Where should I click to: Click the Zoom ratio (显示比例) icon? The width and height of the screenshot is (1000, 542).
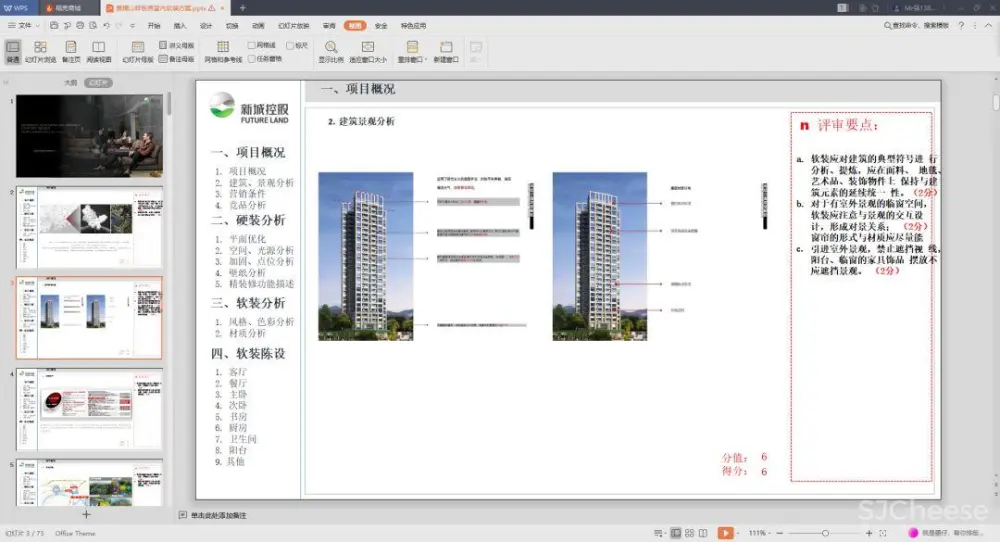[331, 51]
